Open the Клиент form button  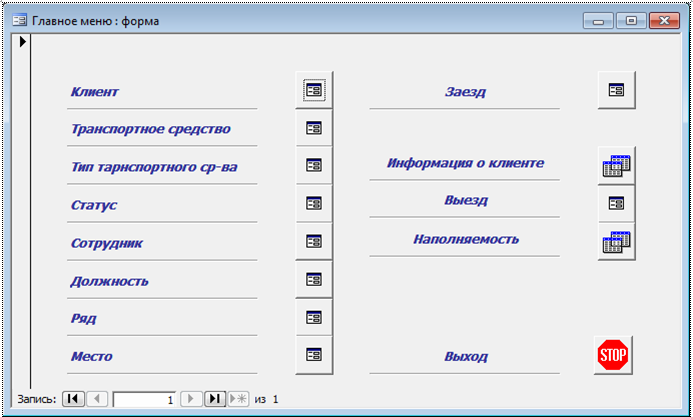click(x=314, y=90)
